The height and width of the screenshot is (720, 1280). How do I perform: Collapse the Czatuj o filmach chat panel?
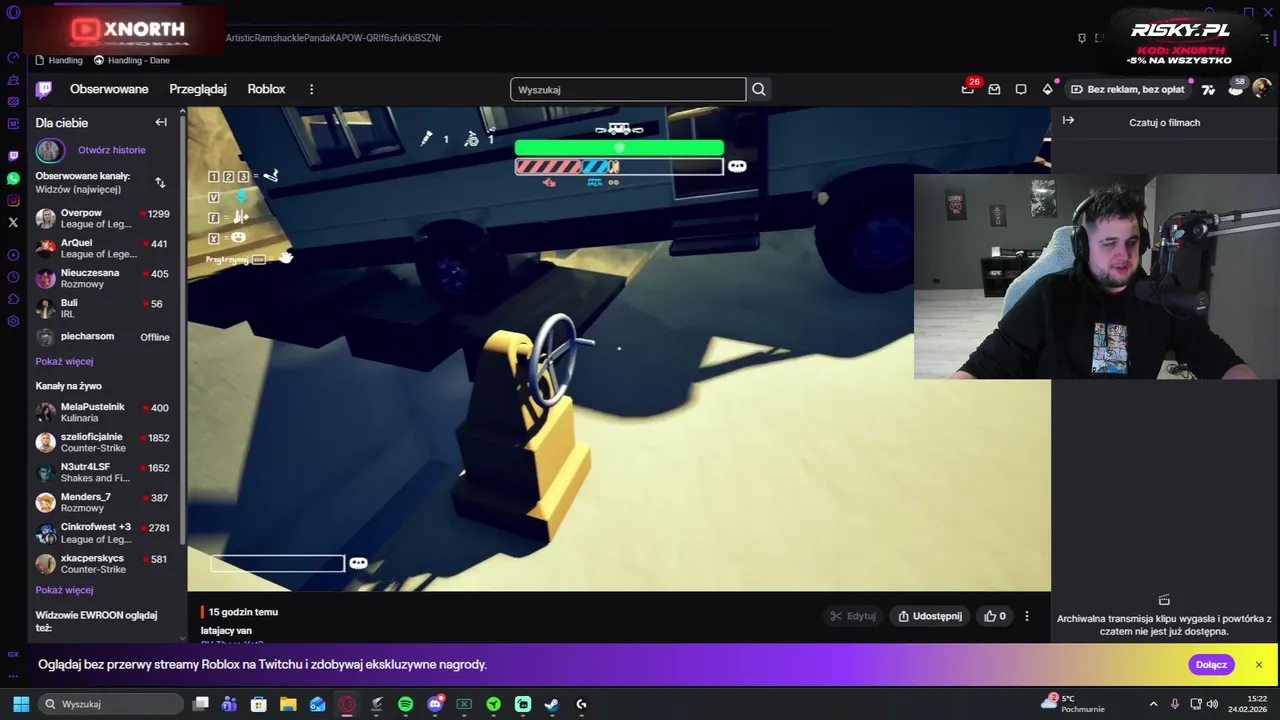point(1068,120)
